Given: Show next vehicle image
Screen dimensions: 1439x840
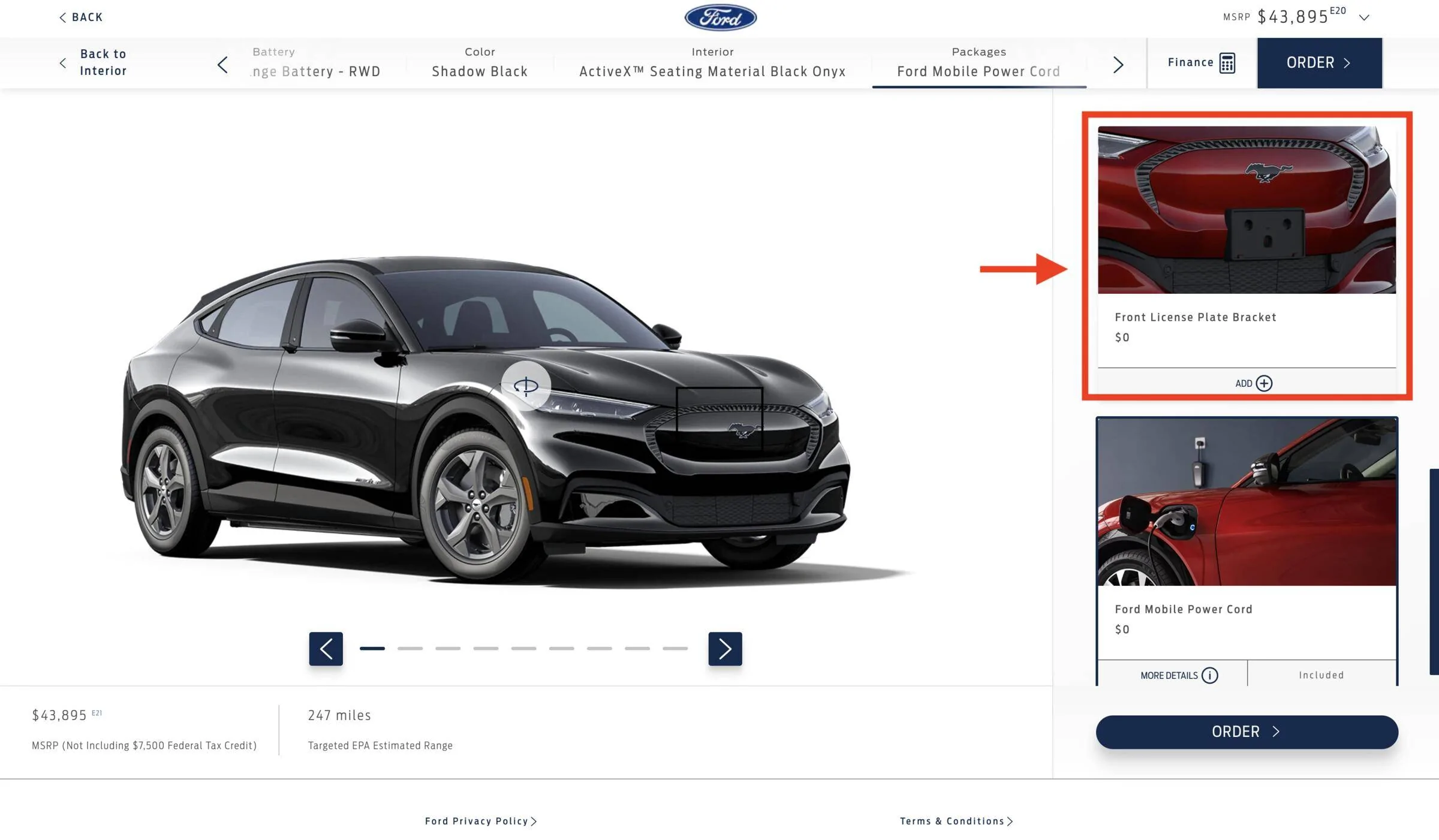Looking at the screenshot, I should (725, 648).
